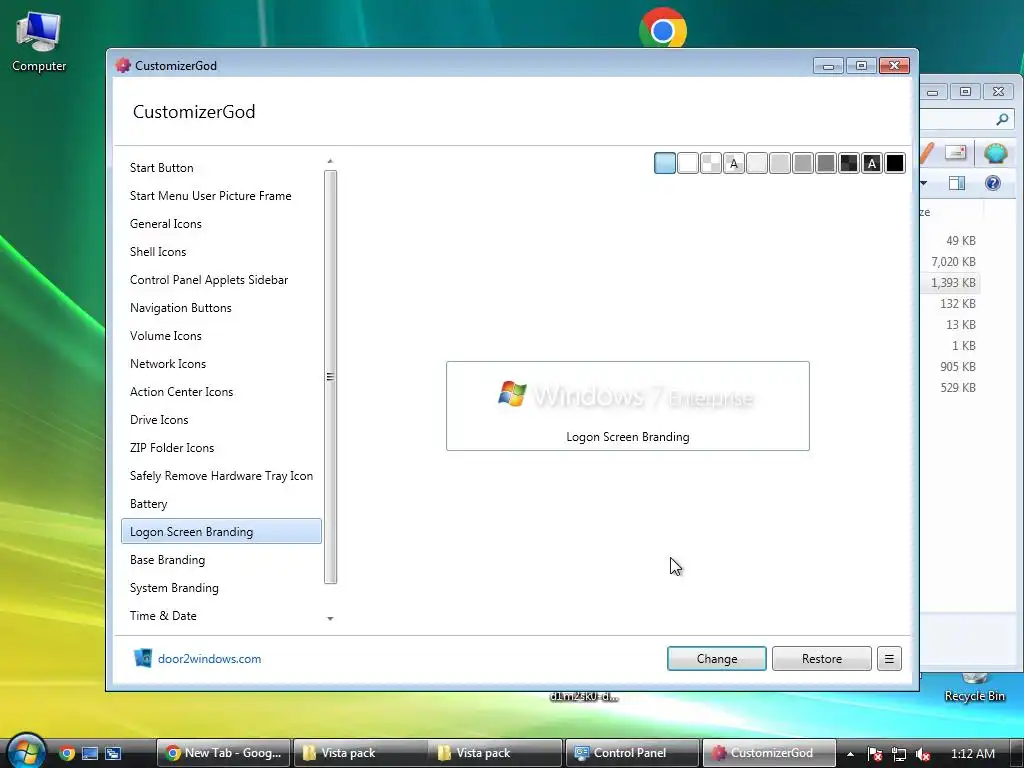
Task: Open Action Center Icons category
Action: [x=221, y=392]
